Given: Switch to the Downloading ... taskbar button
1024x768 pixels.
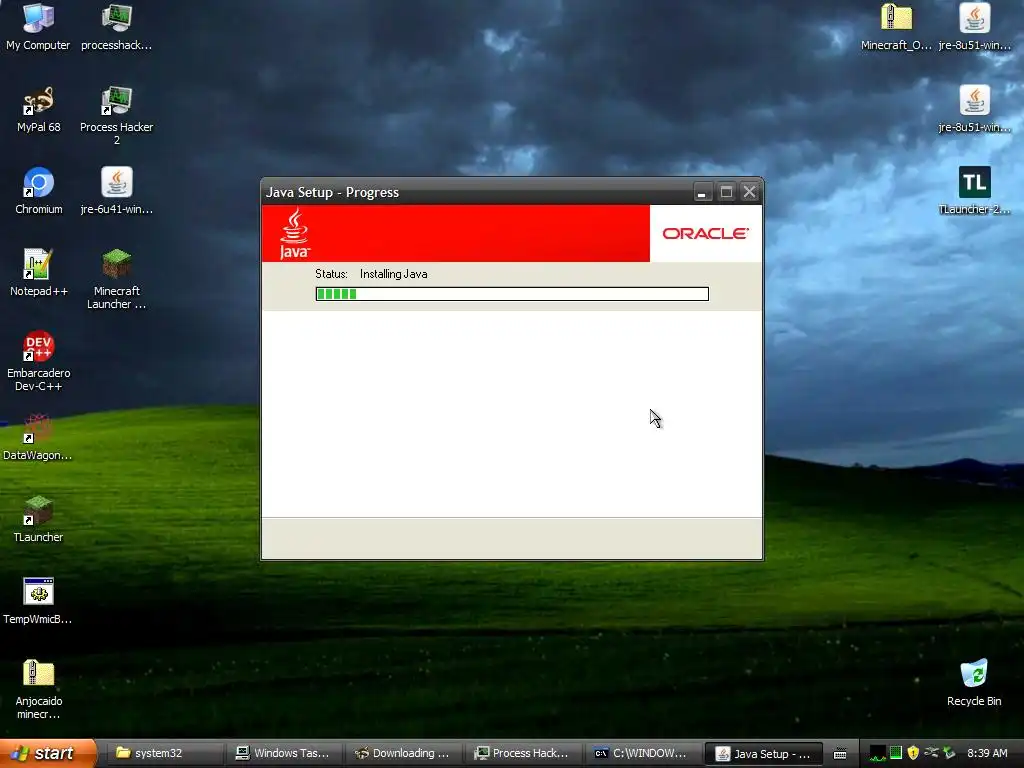Looking at the screenshot, I should (402, 754).
